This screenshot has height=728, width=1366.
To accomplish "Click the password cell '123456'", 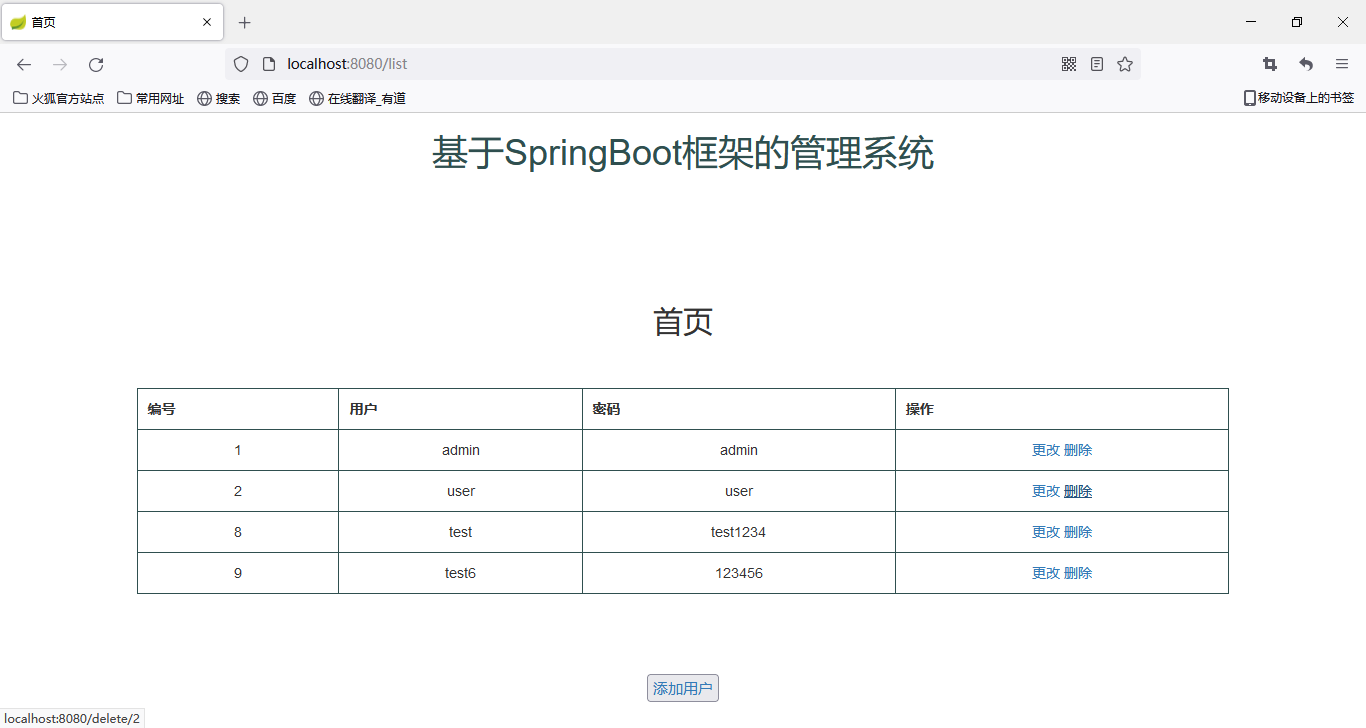I will click(739, 573).
